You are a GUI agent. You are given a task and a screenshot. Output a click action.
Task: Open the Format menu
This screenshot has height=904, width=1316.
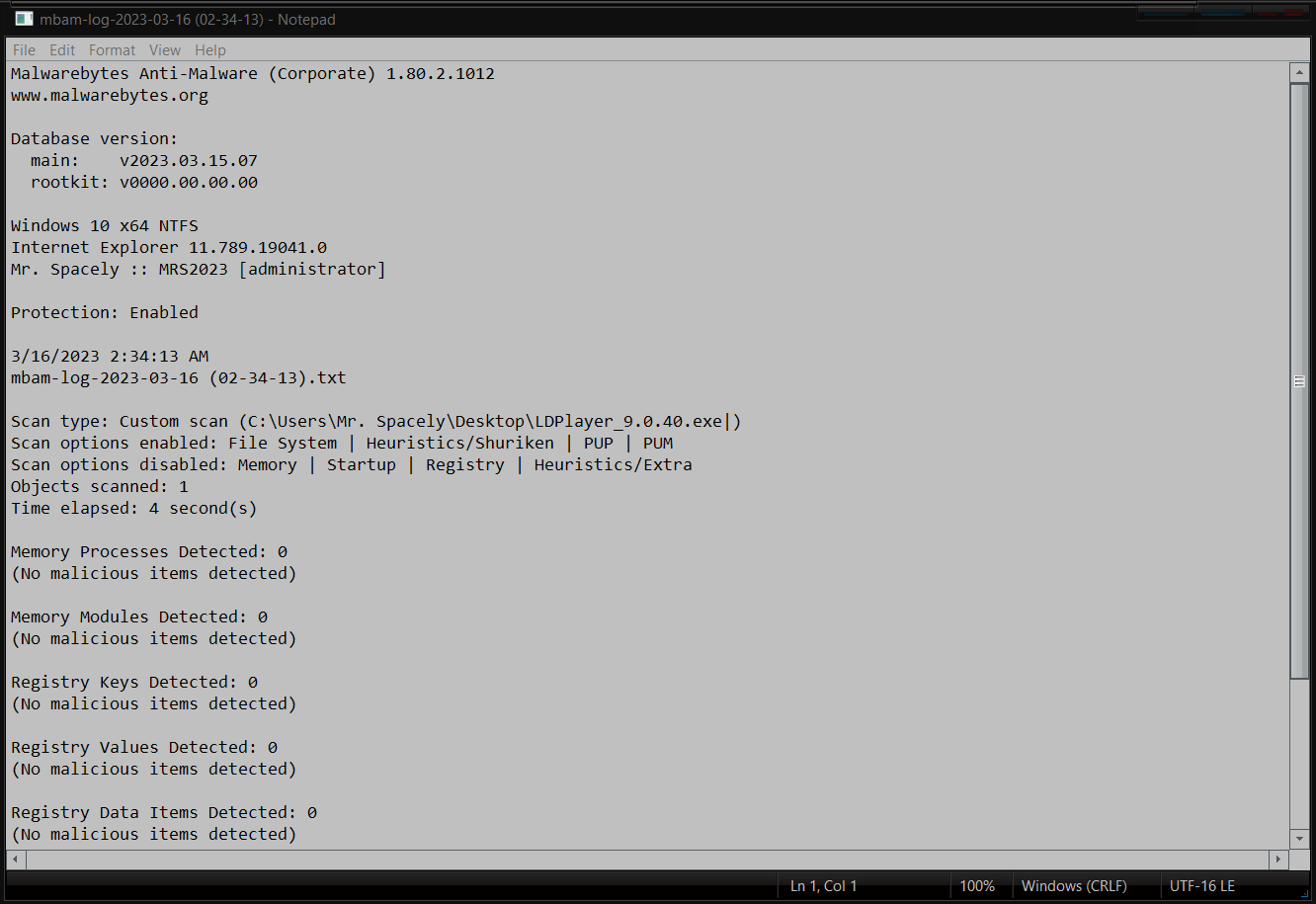(x=112, y=50)
